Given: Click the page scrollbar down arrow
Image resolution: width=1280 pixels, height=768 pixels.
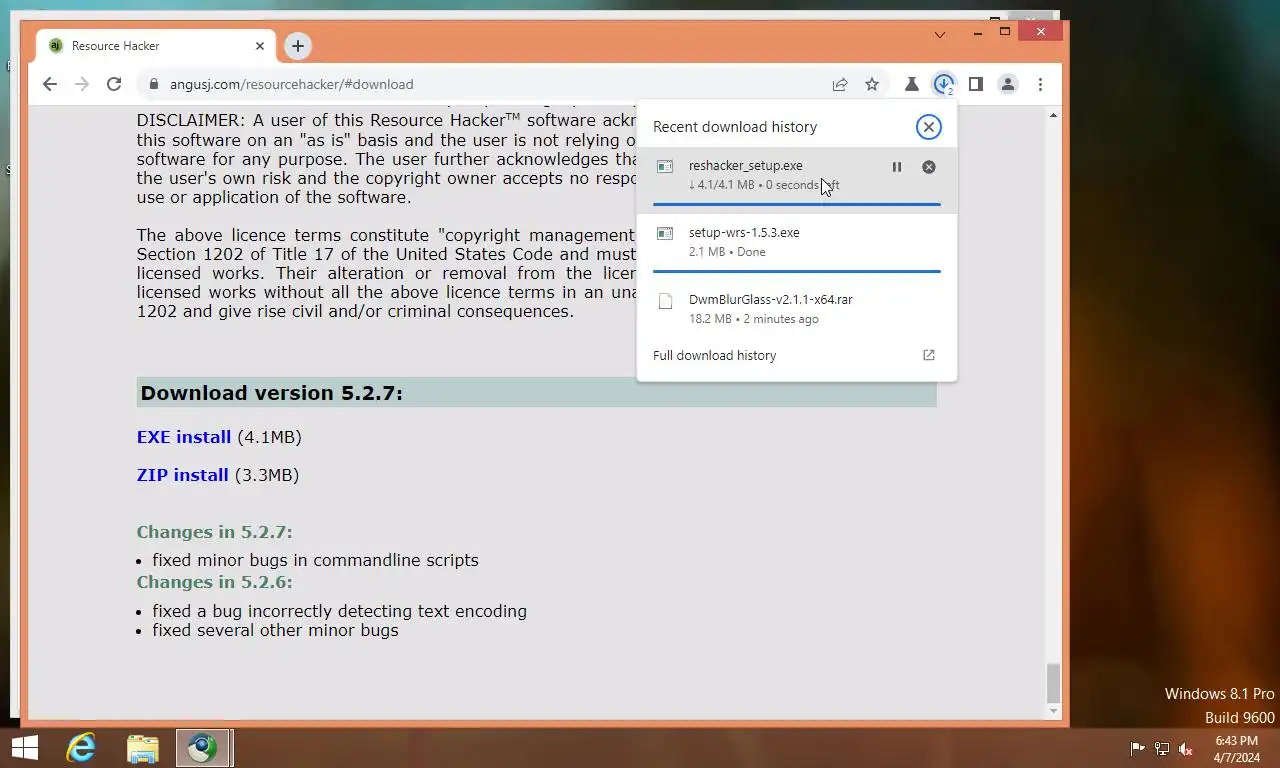Looking at the screenshot, I should click(1053, 711).
